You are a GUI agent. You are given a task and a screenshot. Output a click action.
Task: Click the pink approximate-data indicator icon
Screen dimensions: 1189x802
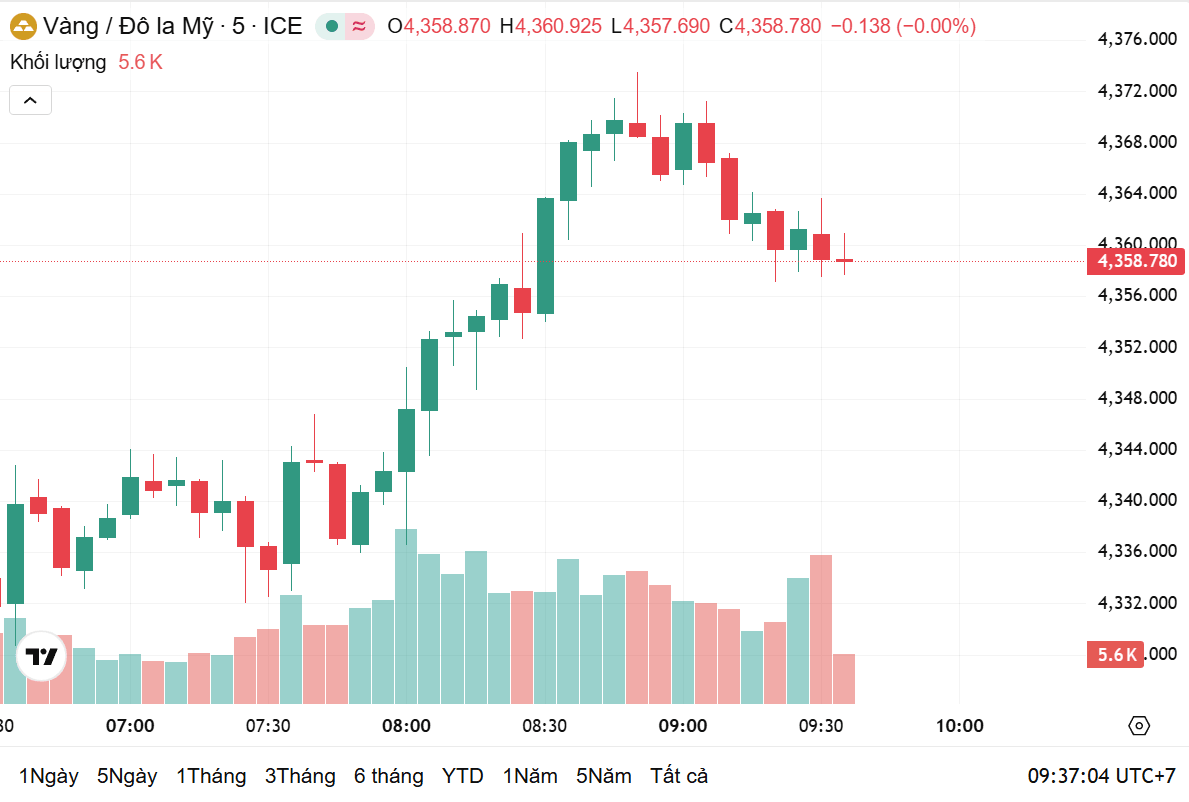tap(359, 27)
